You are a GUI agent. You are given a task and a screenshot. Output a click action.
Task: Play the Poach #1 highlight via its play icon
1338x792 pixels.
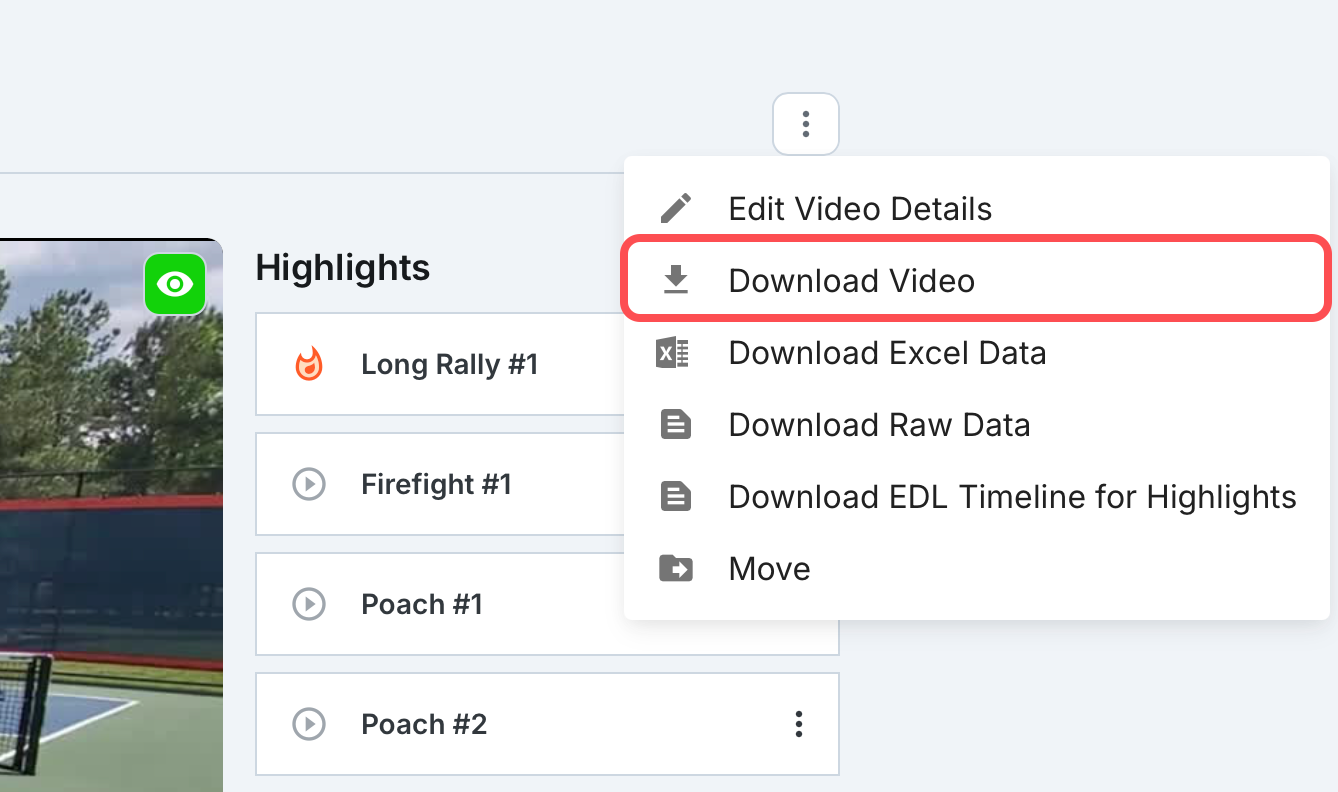(x=309, y=605)
